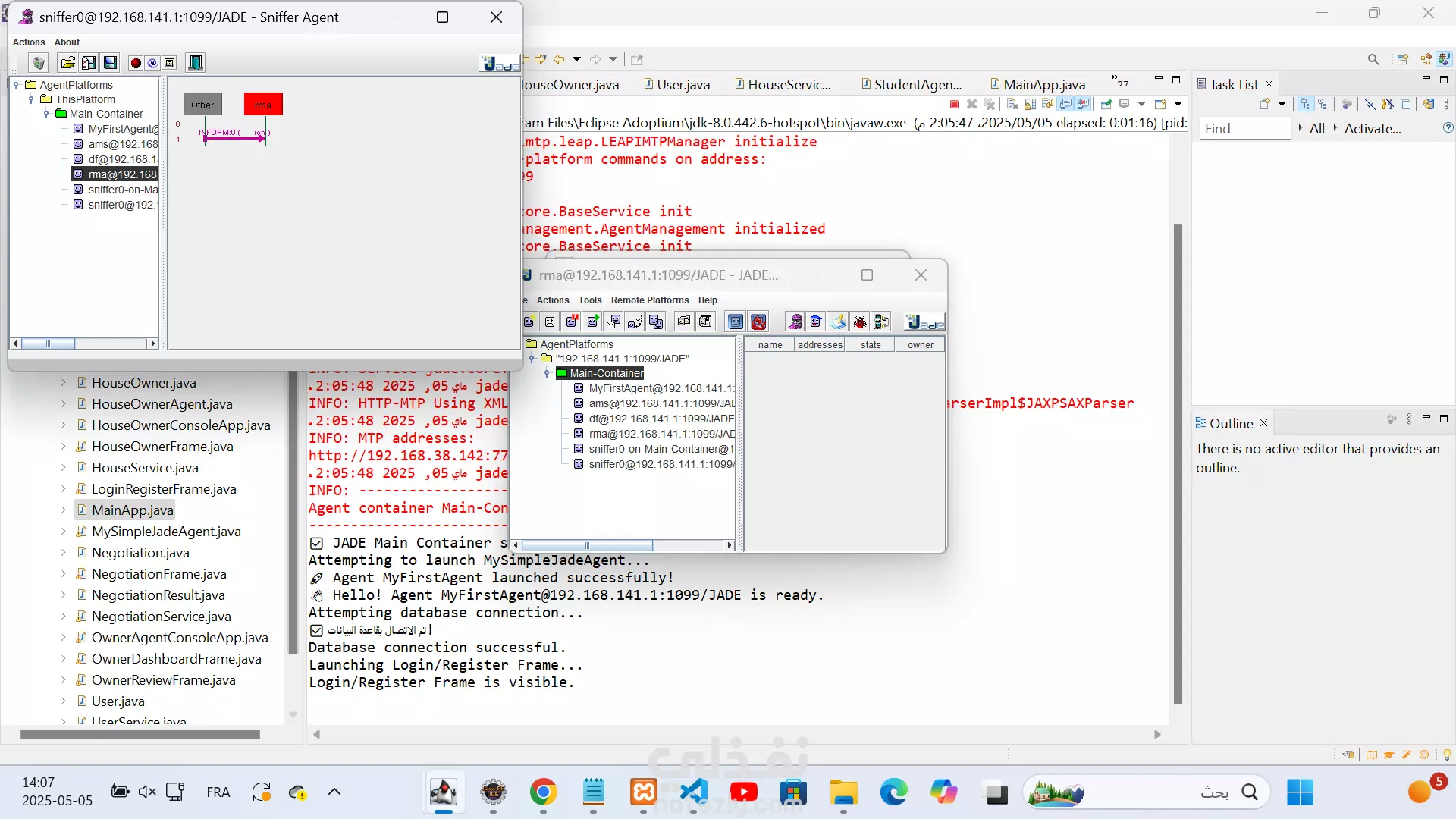Collapse Main-Container node in RMA tree
This screenshot has width=1456, height=819.
click(547, 373)
